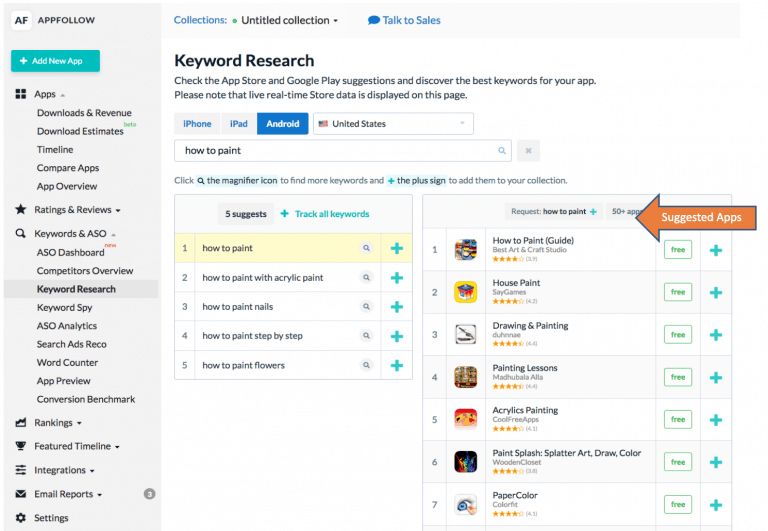Image resolution: width=768 pixels, height=531 pixels.
Task: Open the United States country dropdown
Action: click(x=393, y=124)
